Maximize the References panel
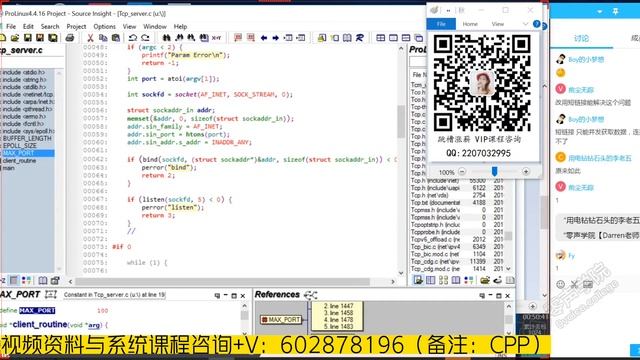 498,296
